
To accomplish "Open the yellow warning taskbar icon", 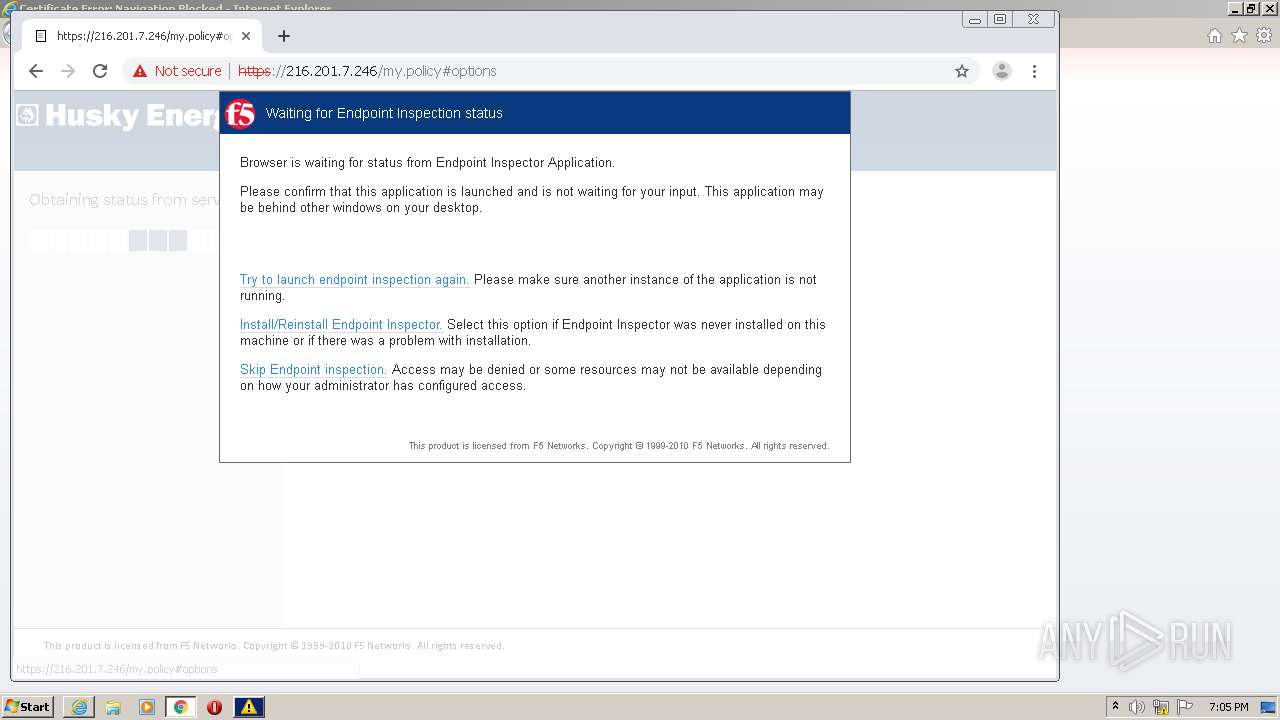I will pos(249,707).
